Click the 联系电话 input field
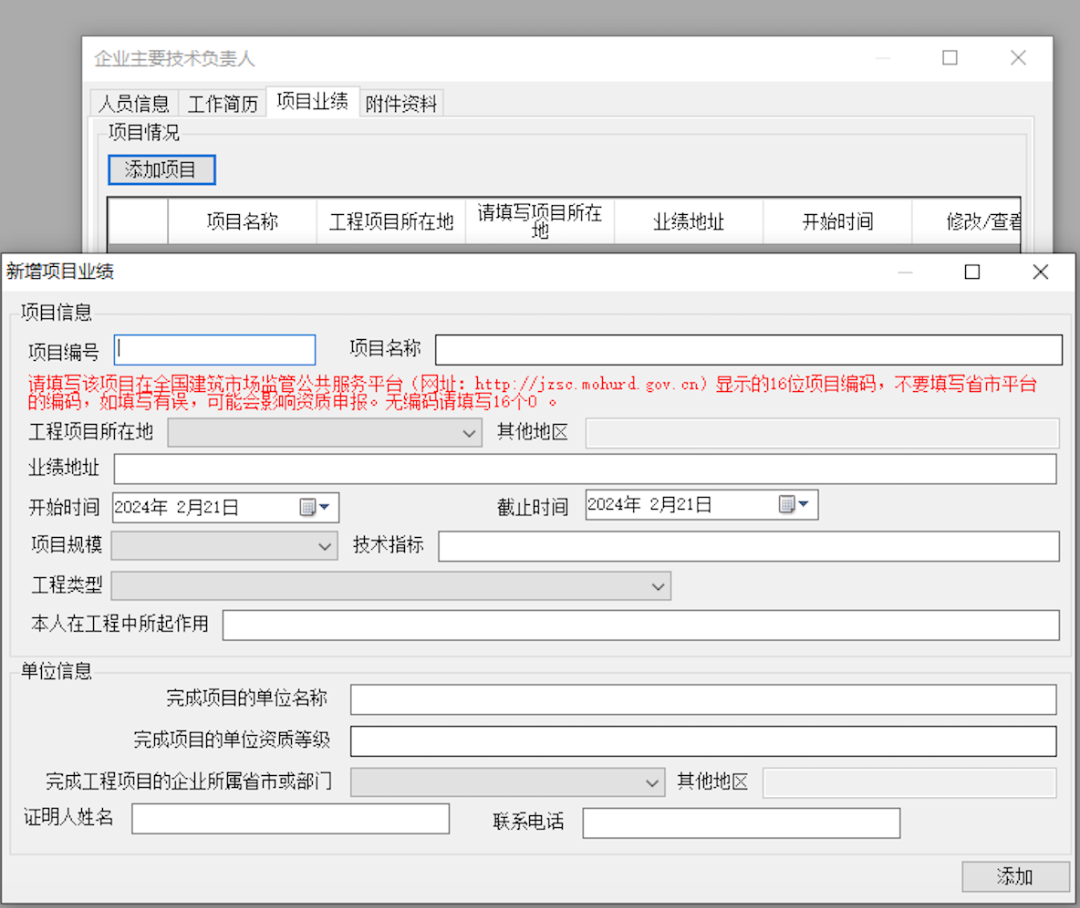 click(x=741, y=823)
